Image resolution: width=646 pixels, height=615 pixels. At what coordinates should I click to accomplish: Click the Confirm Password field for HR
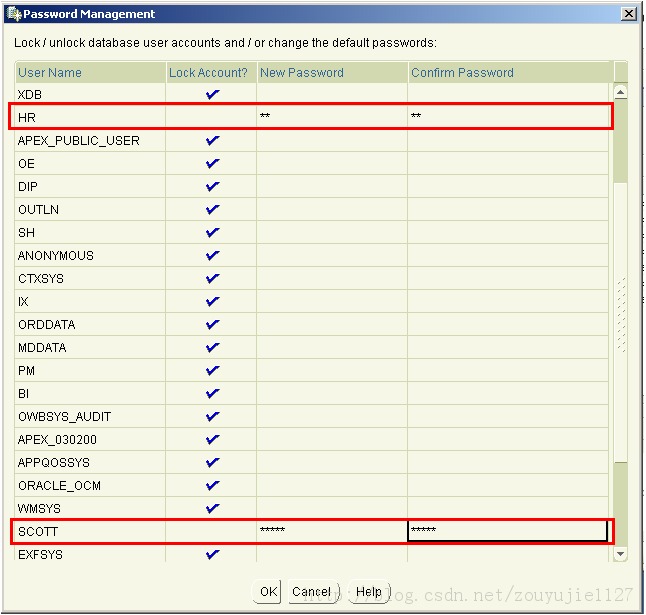(x=508, y=117)
